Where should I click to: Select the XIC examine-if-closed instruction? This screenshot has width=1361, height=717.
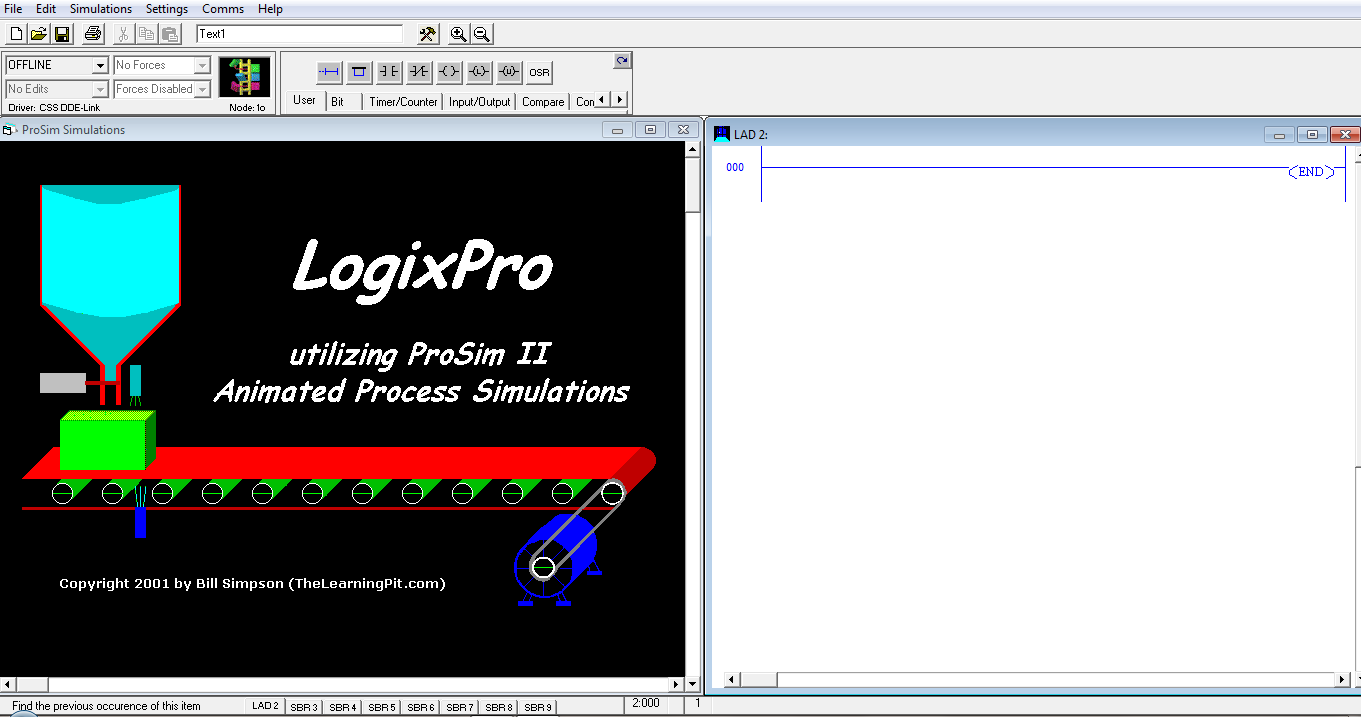(x=388, y=72)
